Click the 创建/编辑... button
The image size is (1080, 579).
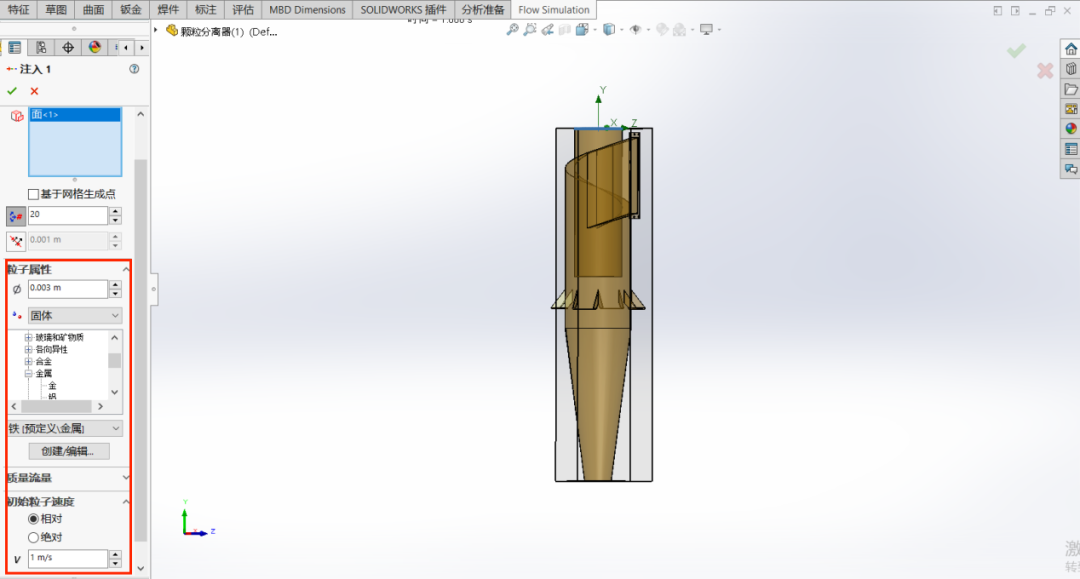[x=69, y=452]
